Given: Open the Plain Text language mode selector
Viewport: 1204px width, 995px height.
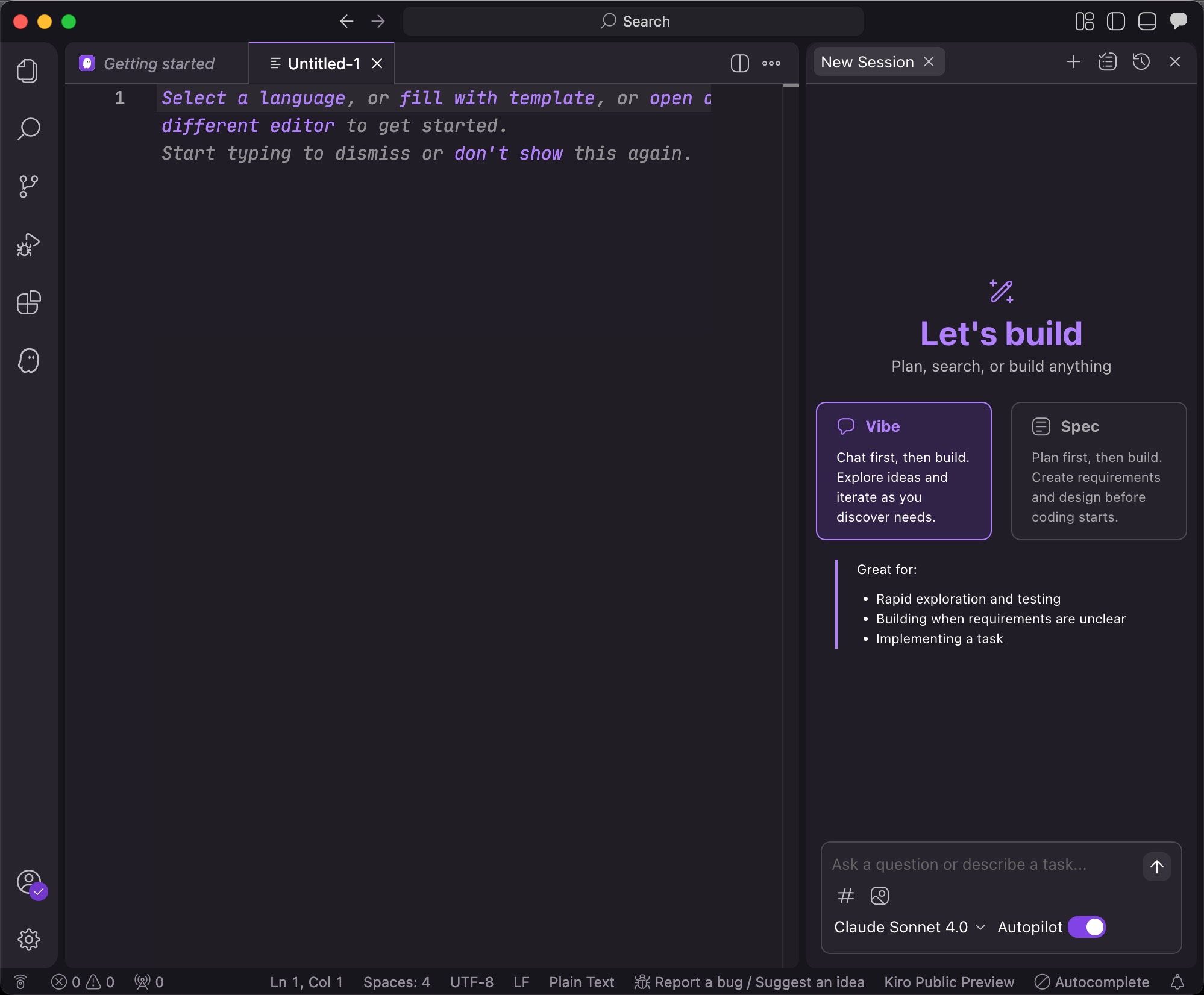Looking at the screenshot, I should pyautogui.click(x=581, y=982).
